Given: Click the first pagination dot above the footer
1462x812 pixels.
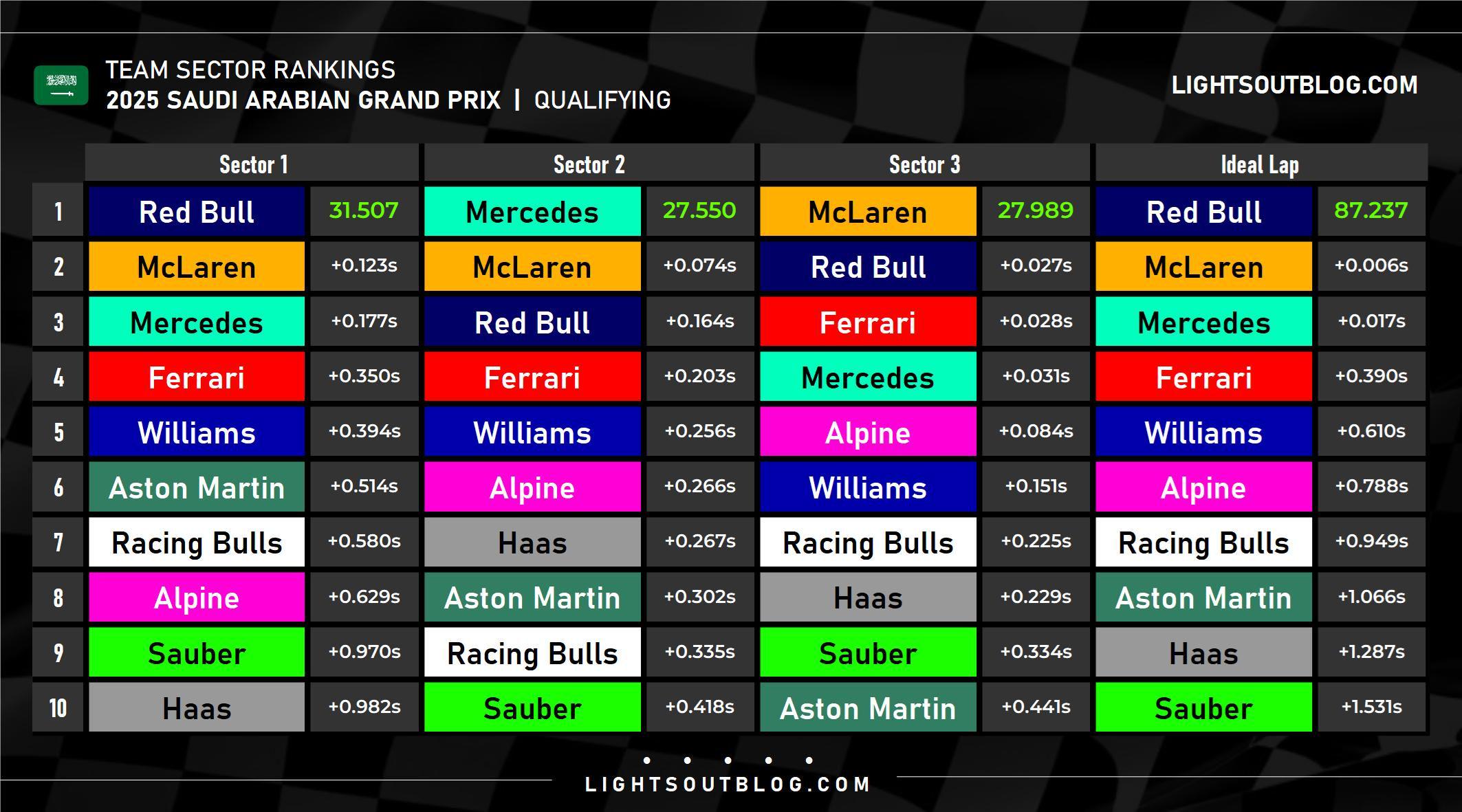Looking at the screenshot, I should [647, 760].
